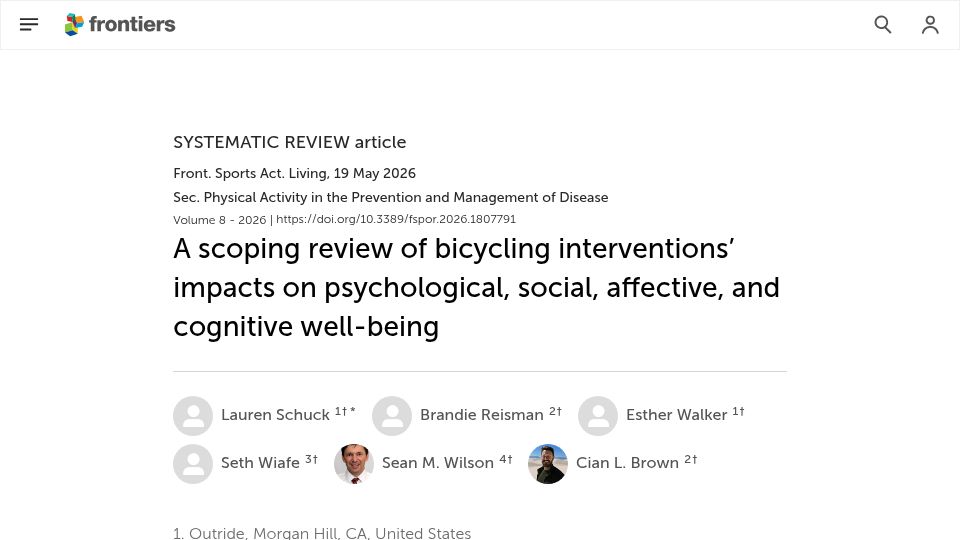Click the 'Sec. Physical Activity in the Prevention' section text

(391, 197)
